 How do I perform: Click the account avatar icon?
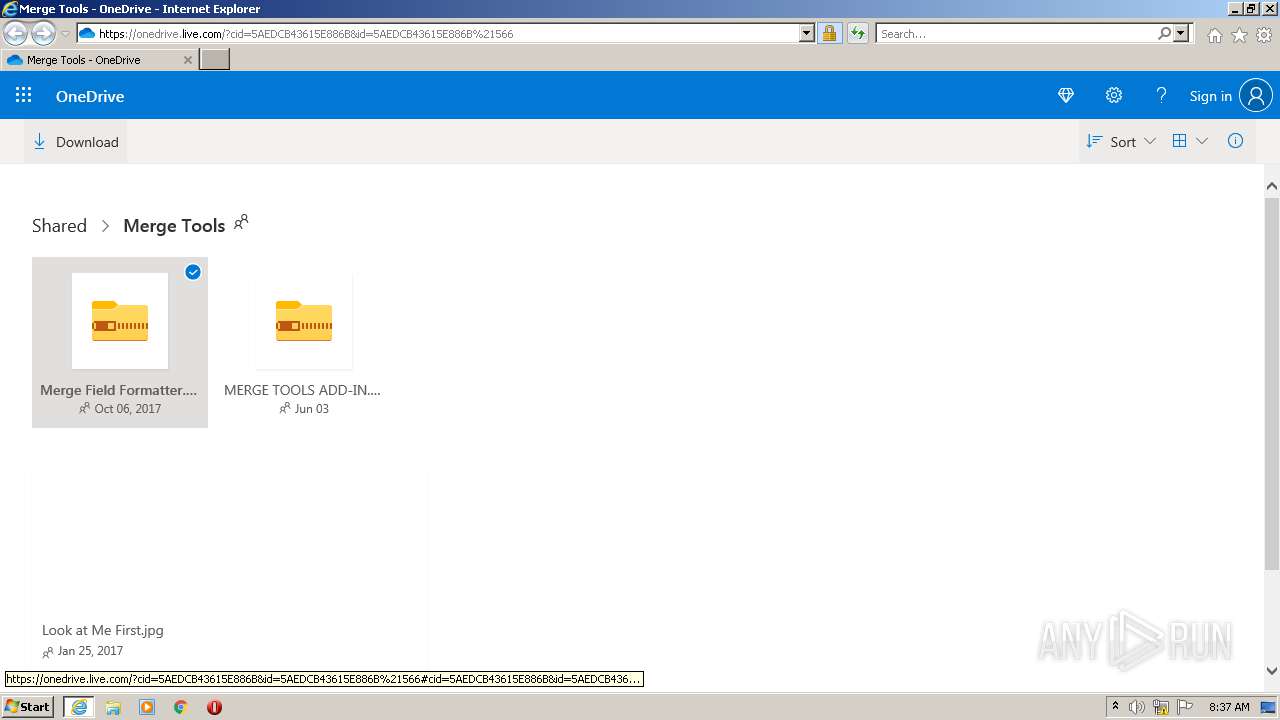1256,95
